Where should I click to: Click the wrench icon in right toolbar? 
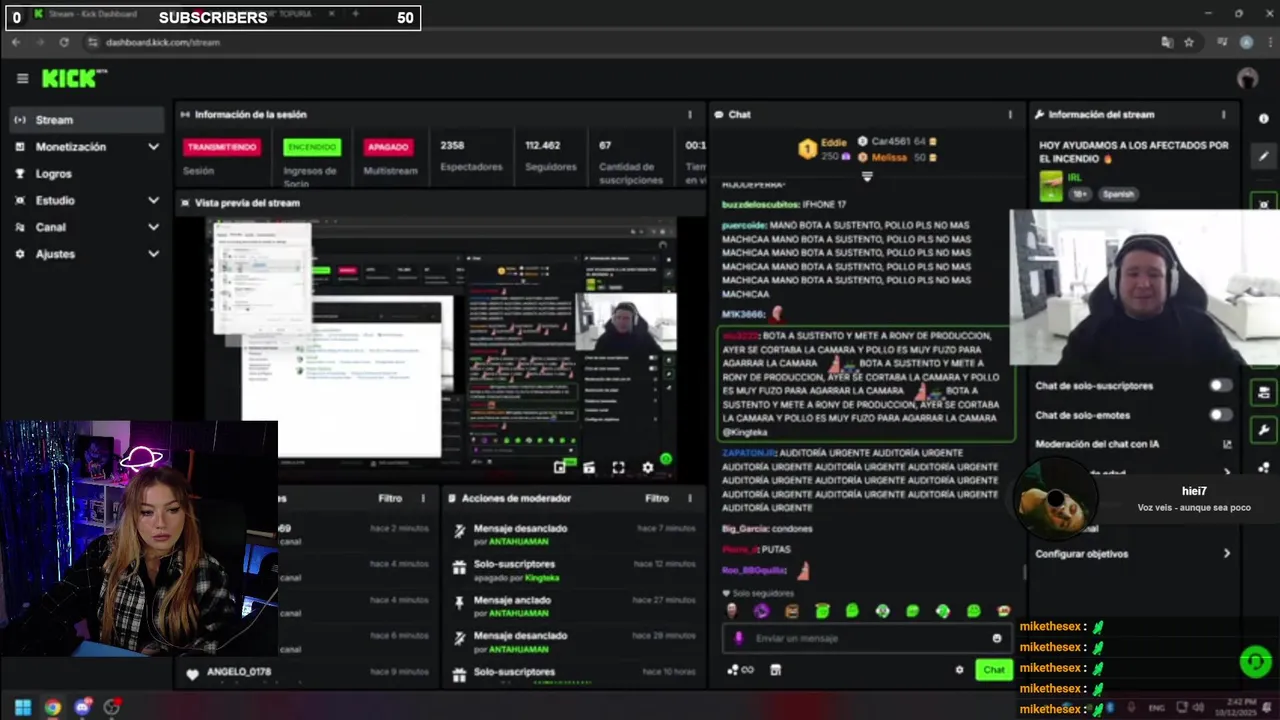1264,430
